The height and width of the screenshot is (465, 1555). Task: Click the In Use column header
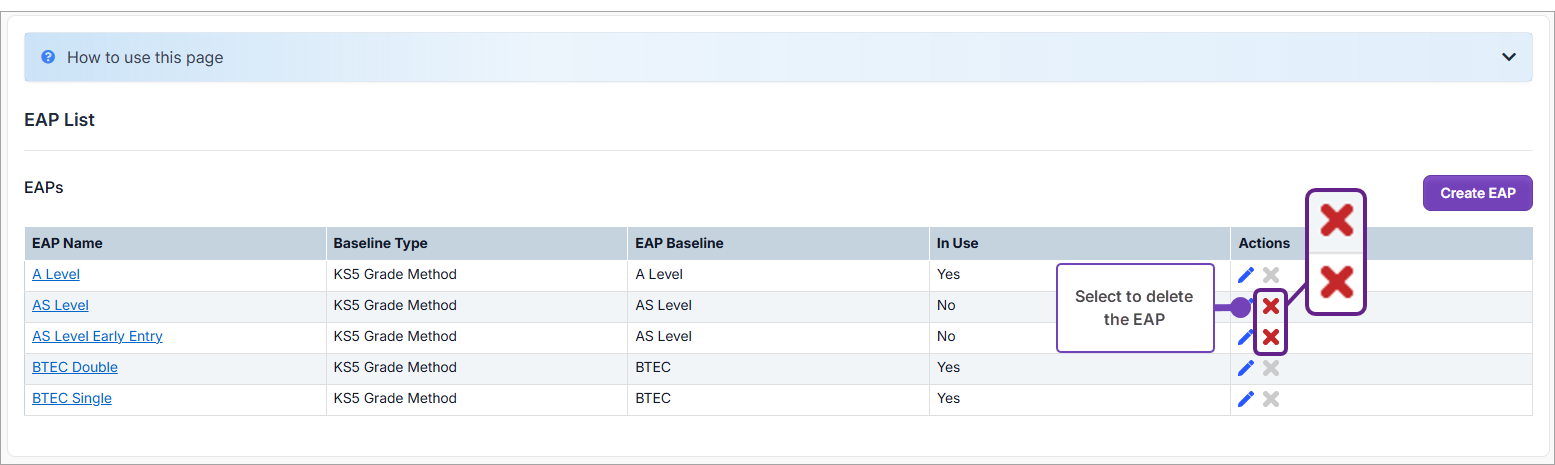coord(957,243)
